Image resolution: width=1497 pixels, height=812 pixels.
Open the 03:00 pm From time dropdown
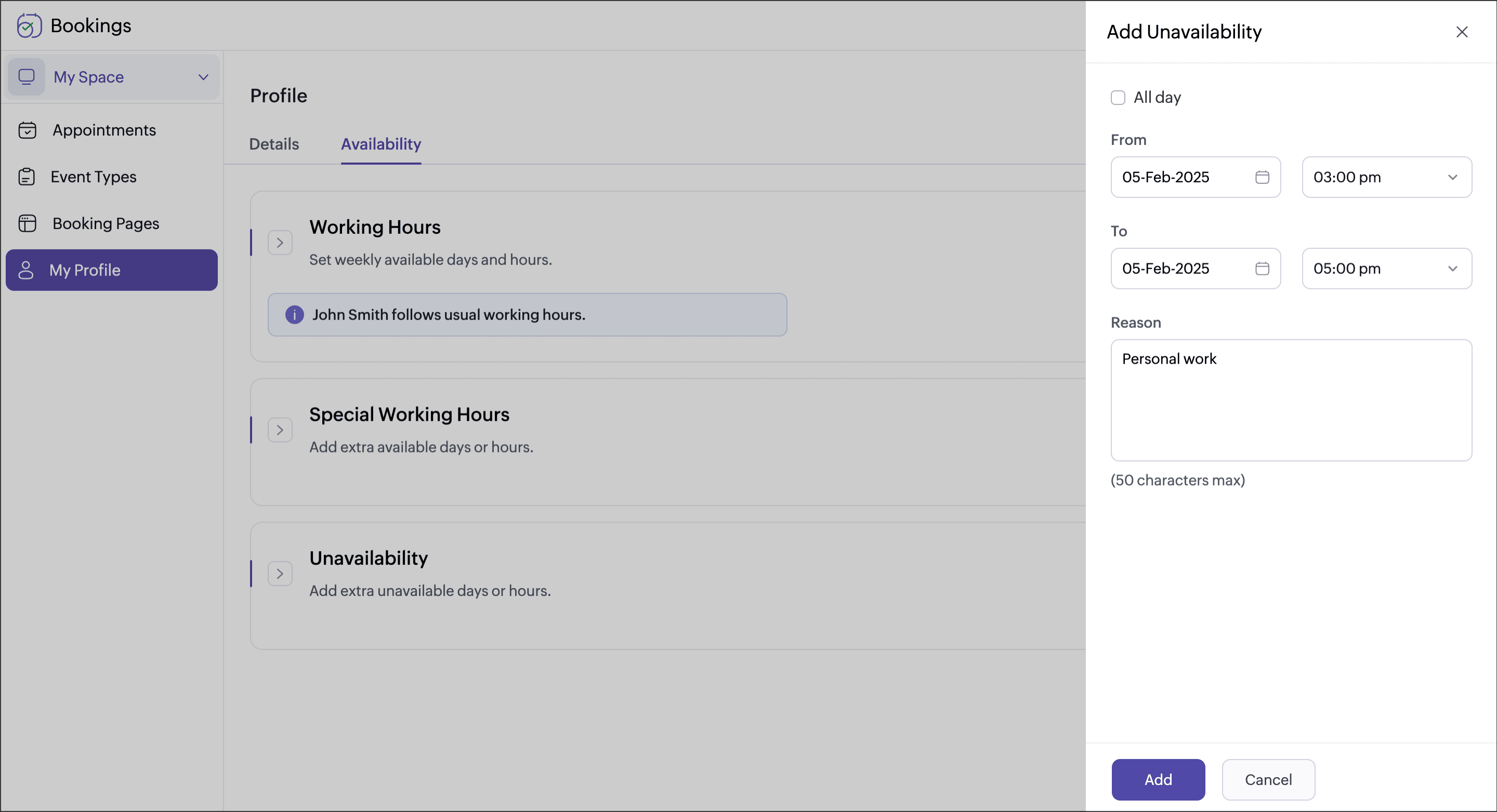pyautogui.click(x=1387, y=177)
